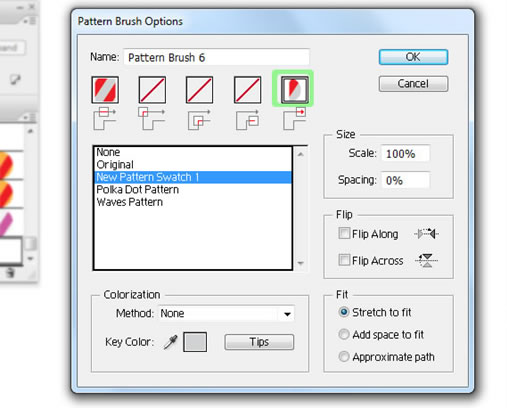This screenshot has height=408, width=507.
Task: Click the pattern list scroll-down arrow
Action: [x=300, y=263]
